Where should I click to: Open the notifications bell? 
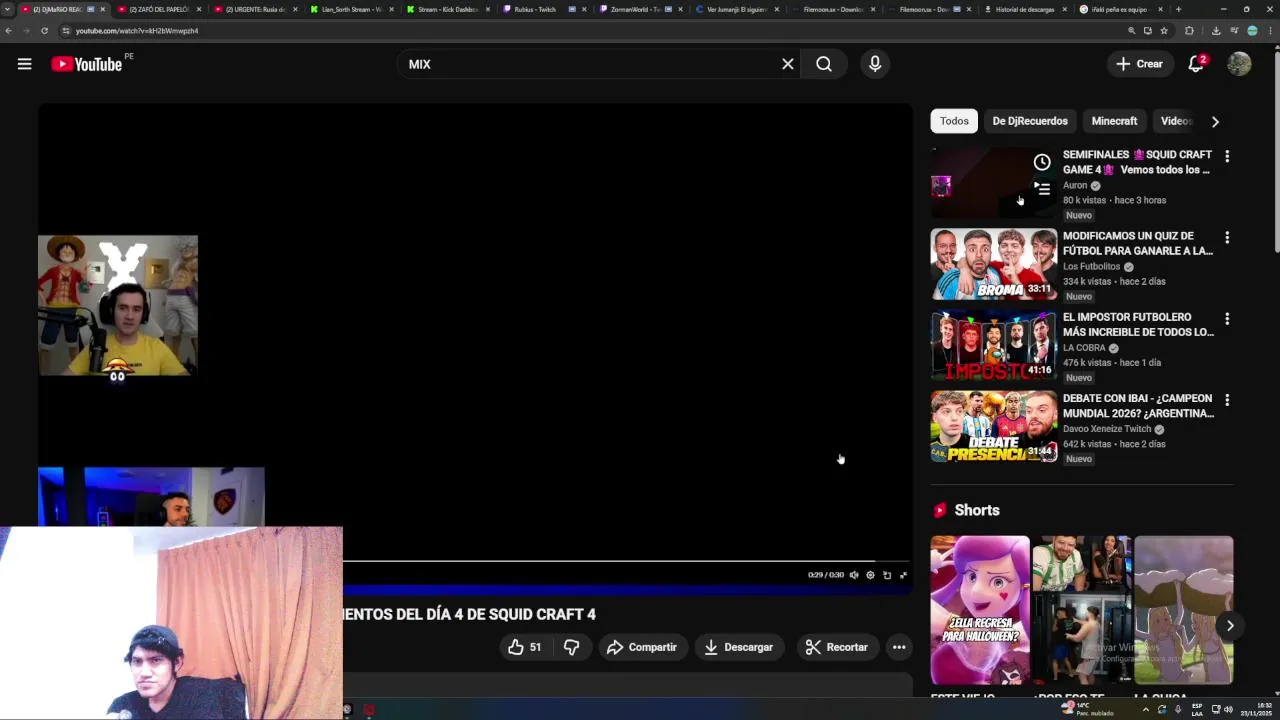click(x=1196, y=64)
